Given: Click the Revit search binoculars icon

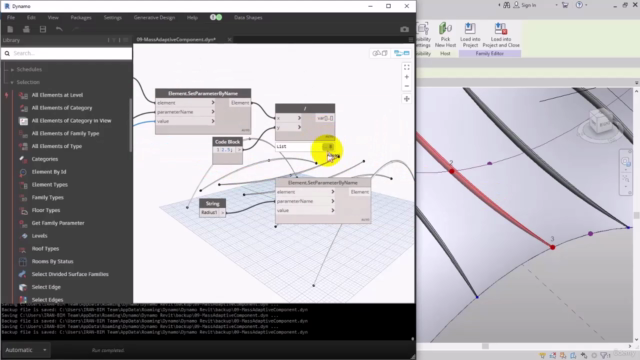Looking at the screenshot, I should click(x=507, y=5).
